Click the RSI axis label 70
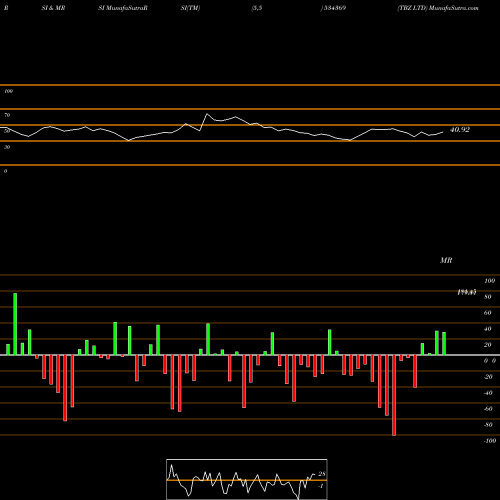Screen dimensions: 500x500 pos(7,115)
